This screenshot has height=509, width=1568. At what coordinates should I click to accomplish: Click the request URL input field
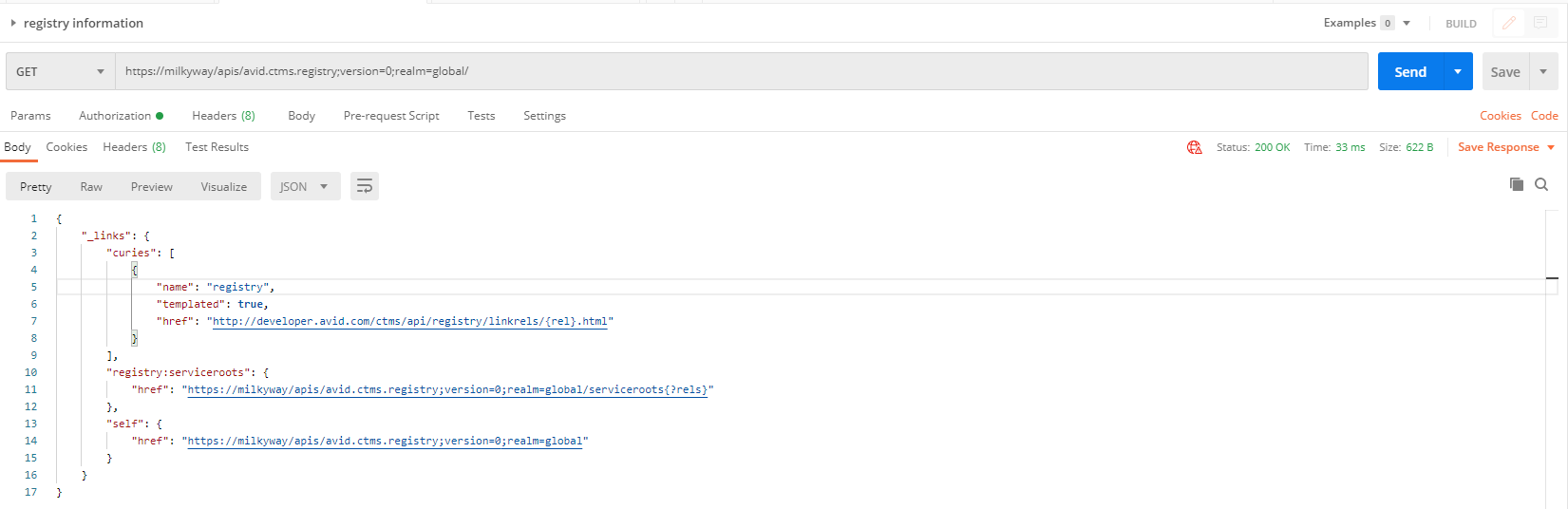(742, 71)
